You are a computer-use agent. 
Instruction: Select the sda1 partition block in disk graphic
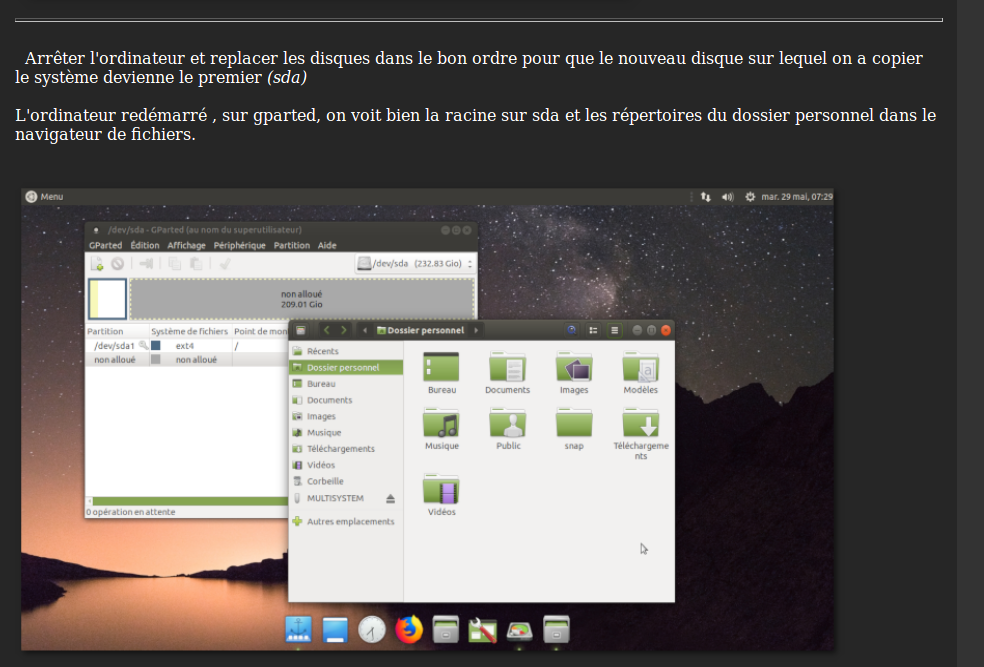pyautogui.click(x=107, y=299)
